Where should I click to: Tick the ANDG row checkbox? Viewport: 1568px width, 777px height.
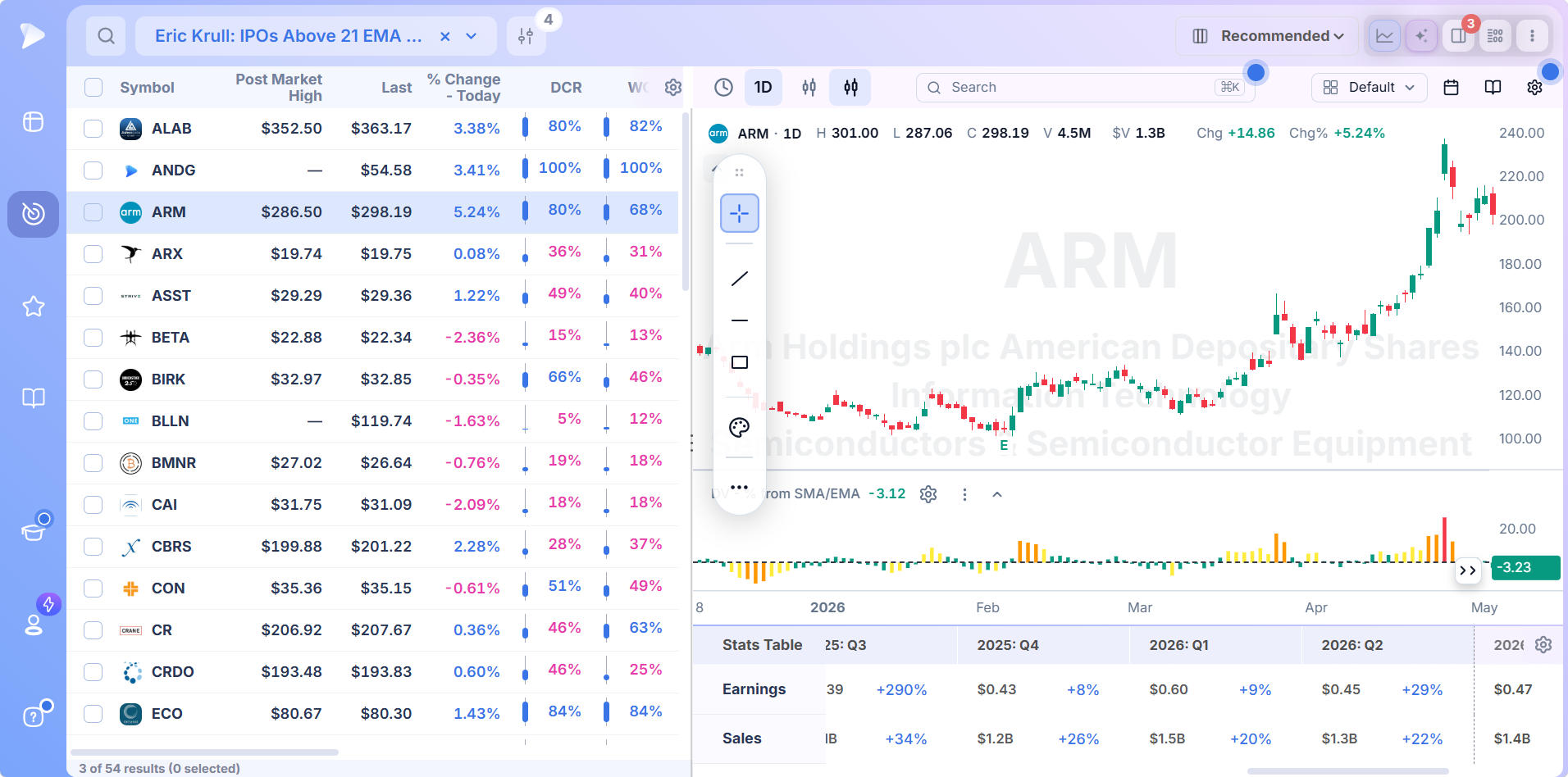tap(93, 170)
